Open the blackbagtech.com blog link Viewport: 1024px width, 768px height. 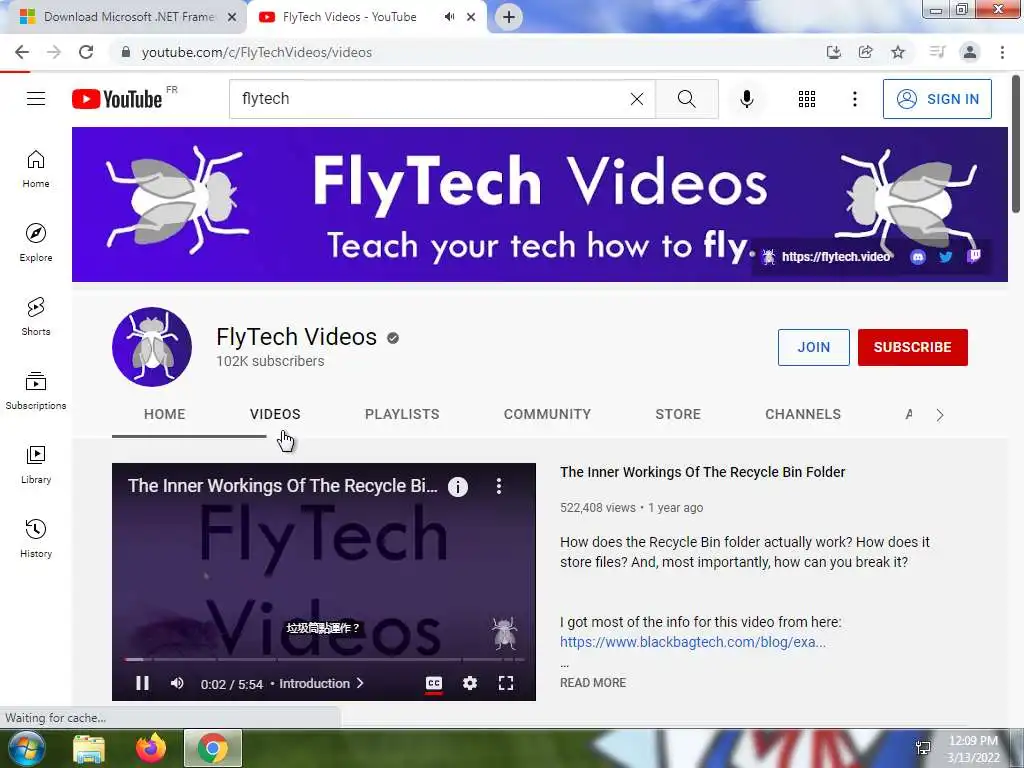pos(692,642)
